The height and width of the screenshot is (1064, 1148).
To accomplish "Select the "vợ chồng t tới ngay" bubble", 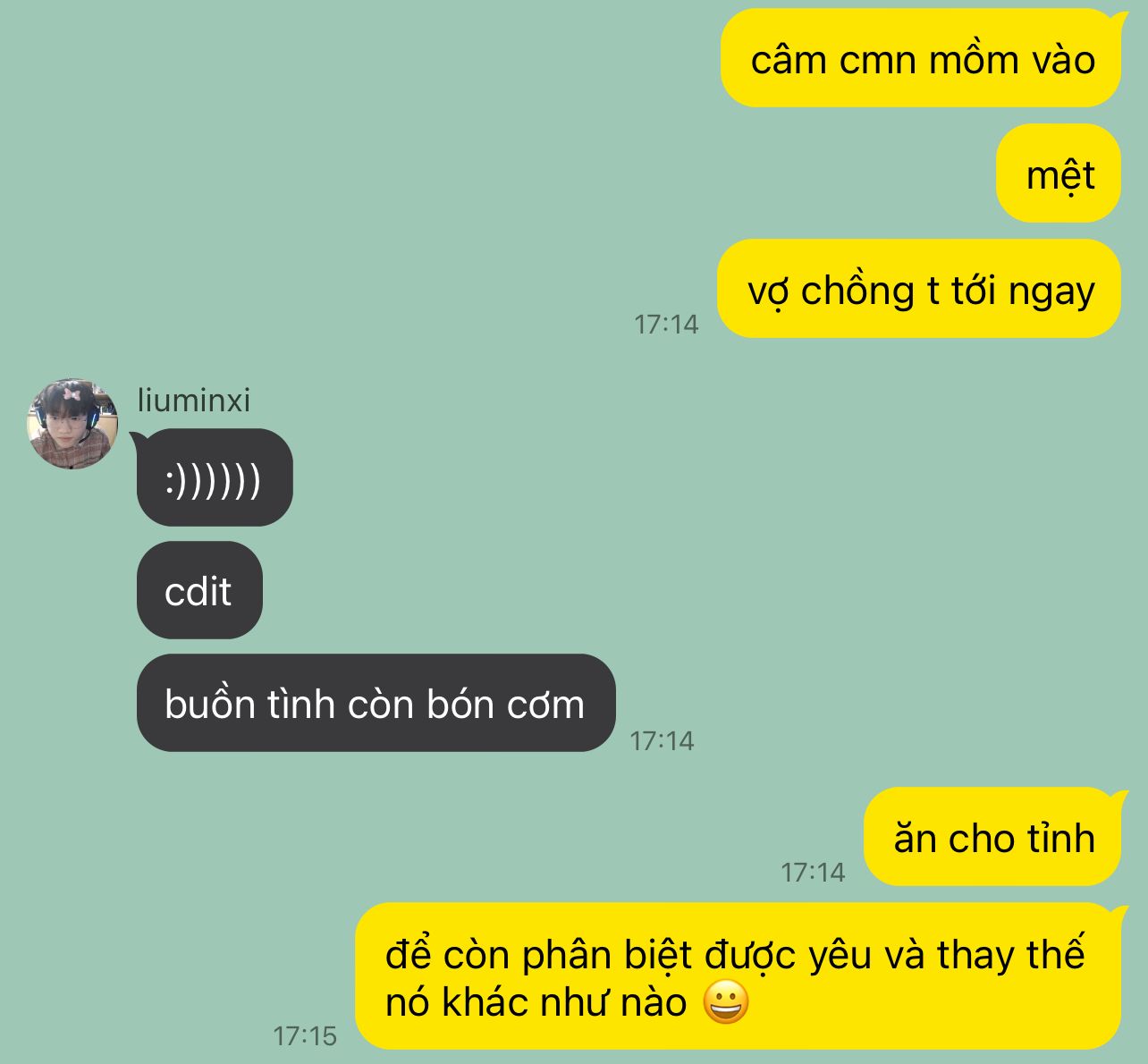I will pyautogui.click(x=919, y=289).
